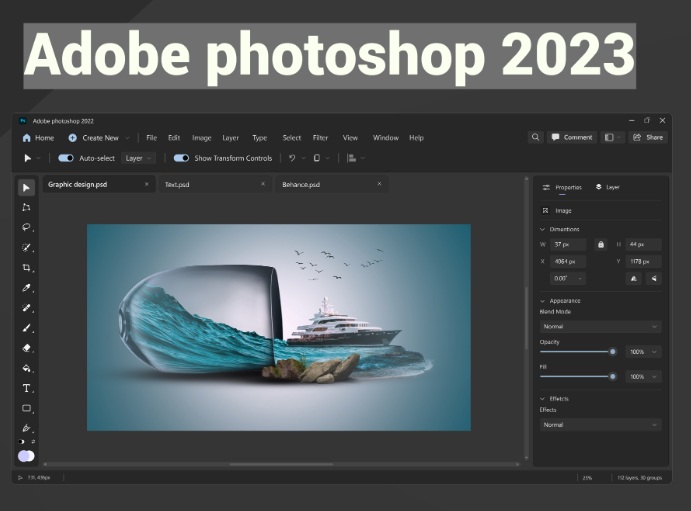Image resolution: width=691 pixels, height=511 pixels.
Task: Select the Move tool in the left toolbar
Action: 26,188
